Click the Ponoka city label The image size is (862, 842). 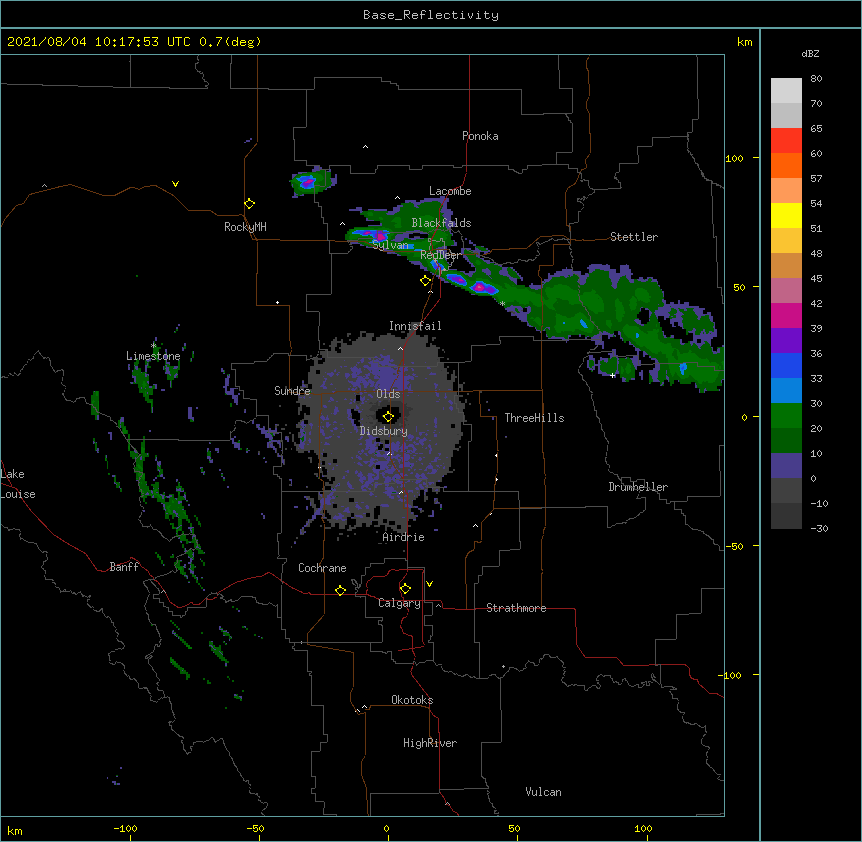click(480, 136)
